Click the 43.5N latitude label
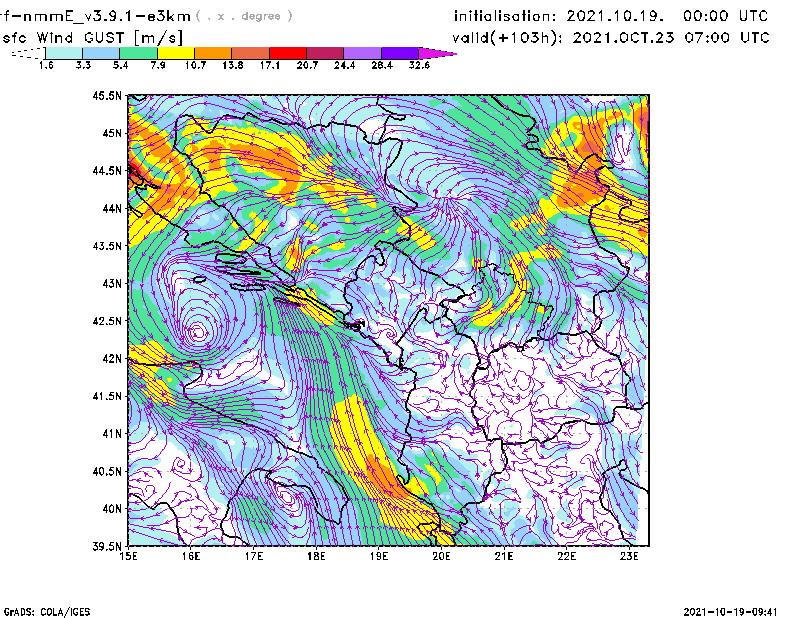The image size is (800, 618). point(107,246)
